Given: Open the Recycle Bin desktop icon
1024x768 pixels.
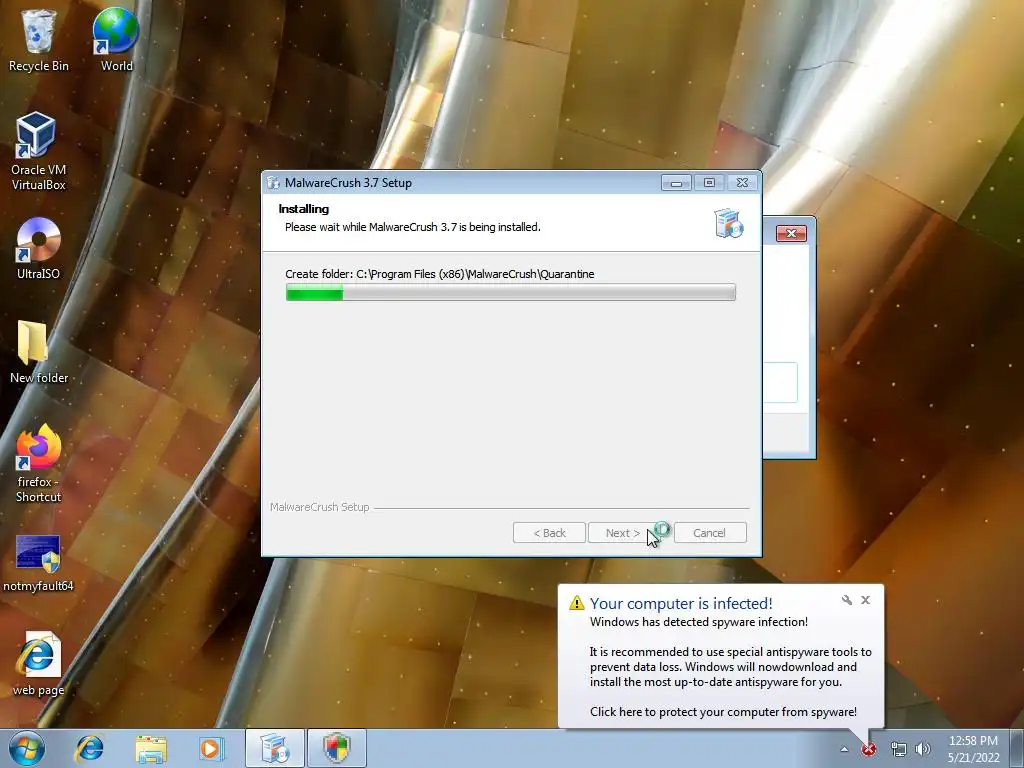Looking at the screenshot, I should tap(38, 39).
